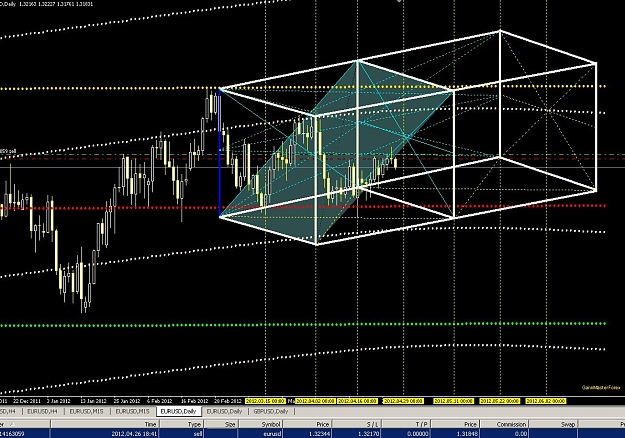Click the Commission column header

(x=504, y=424)
